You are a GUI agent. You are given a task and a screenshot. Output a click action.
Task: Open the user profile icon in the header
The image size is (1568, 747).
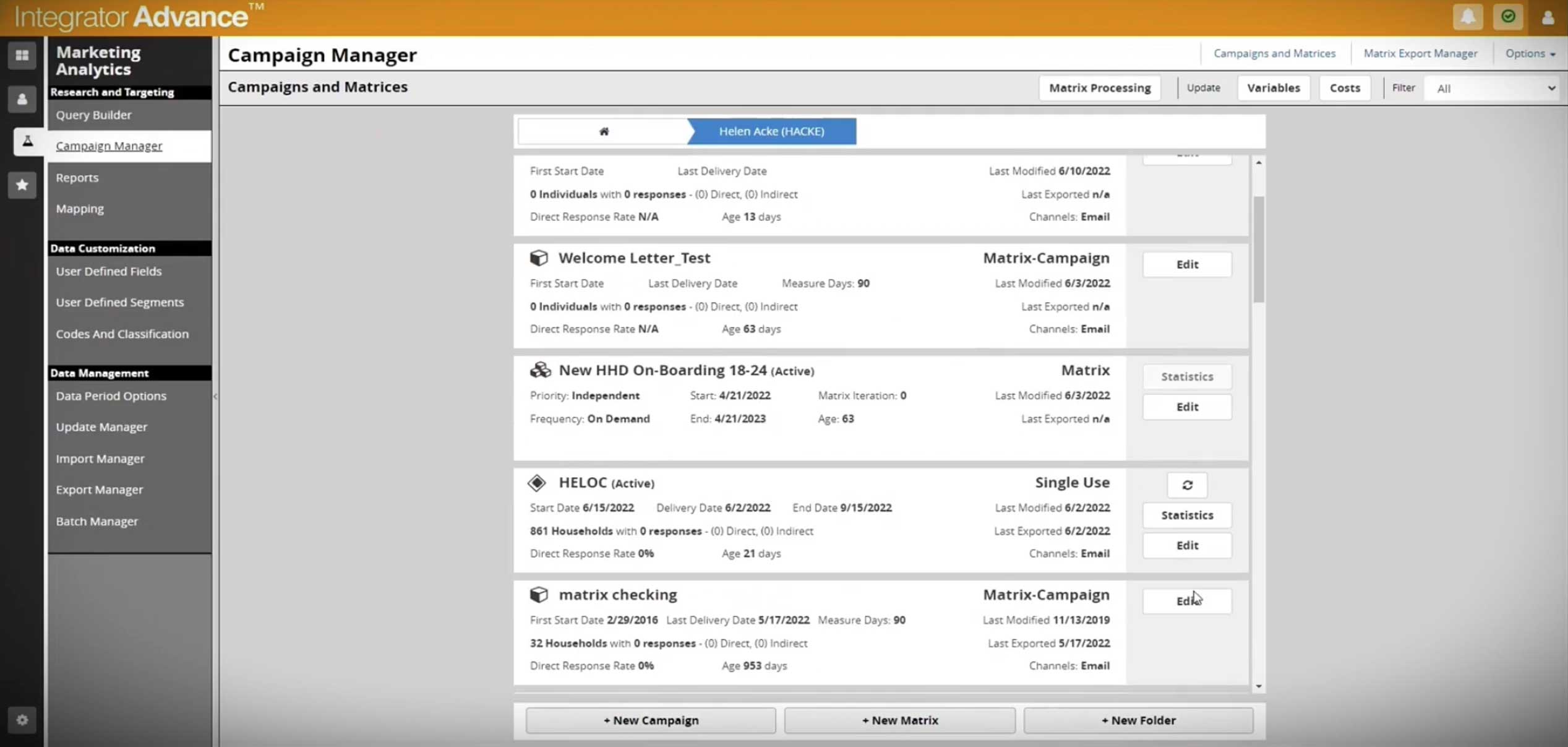pyautogui.click(x=1548, y=17)
